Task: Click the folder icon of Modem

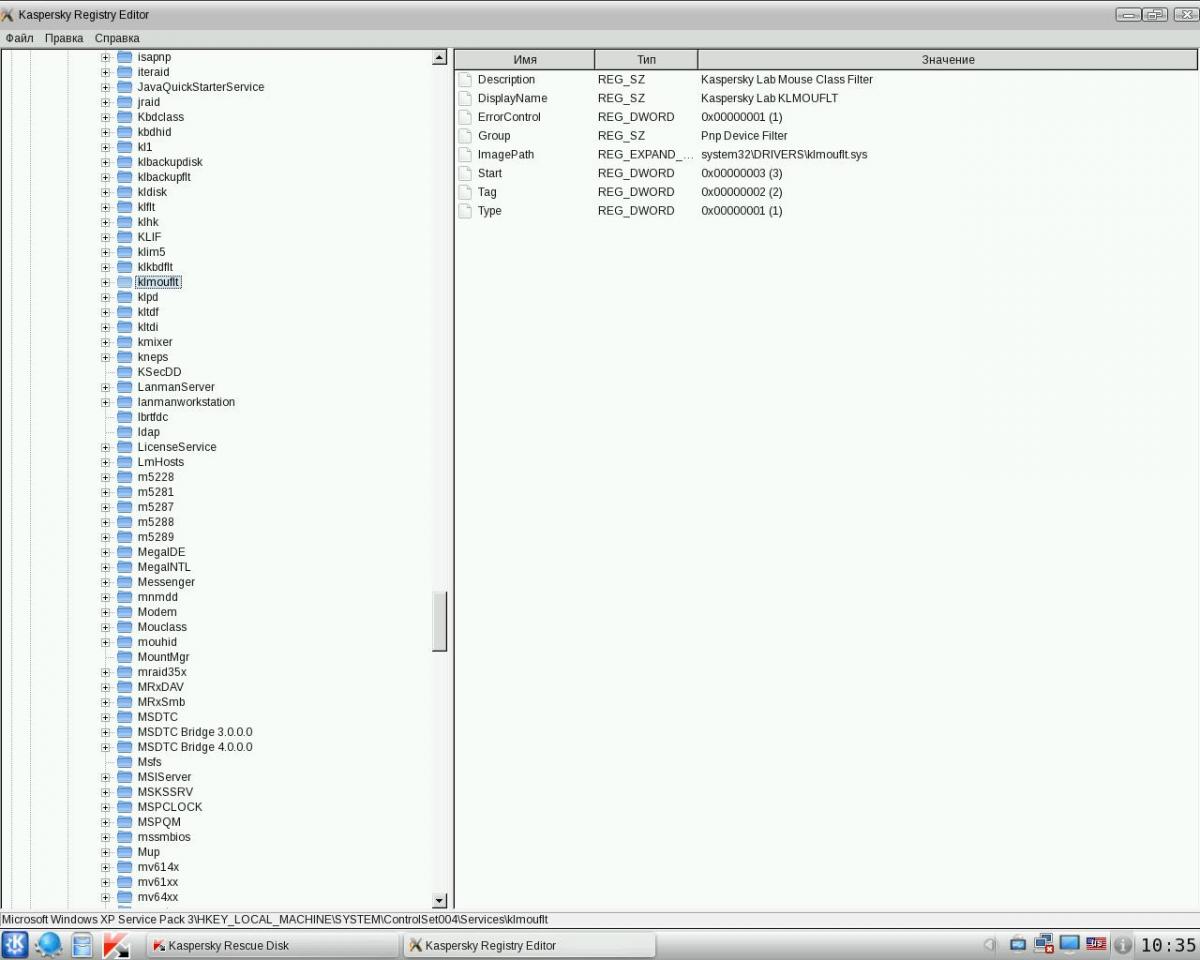Action: (x=124, y=612)
